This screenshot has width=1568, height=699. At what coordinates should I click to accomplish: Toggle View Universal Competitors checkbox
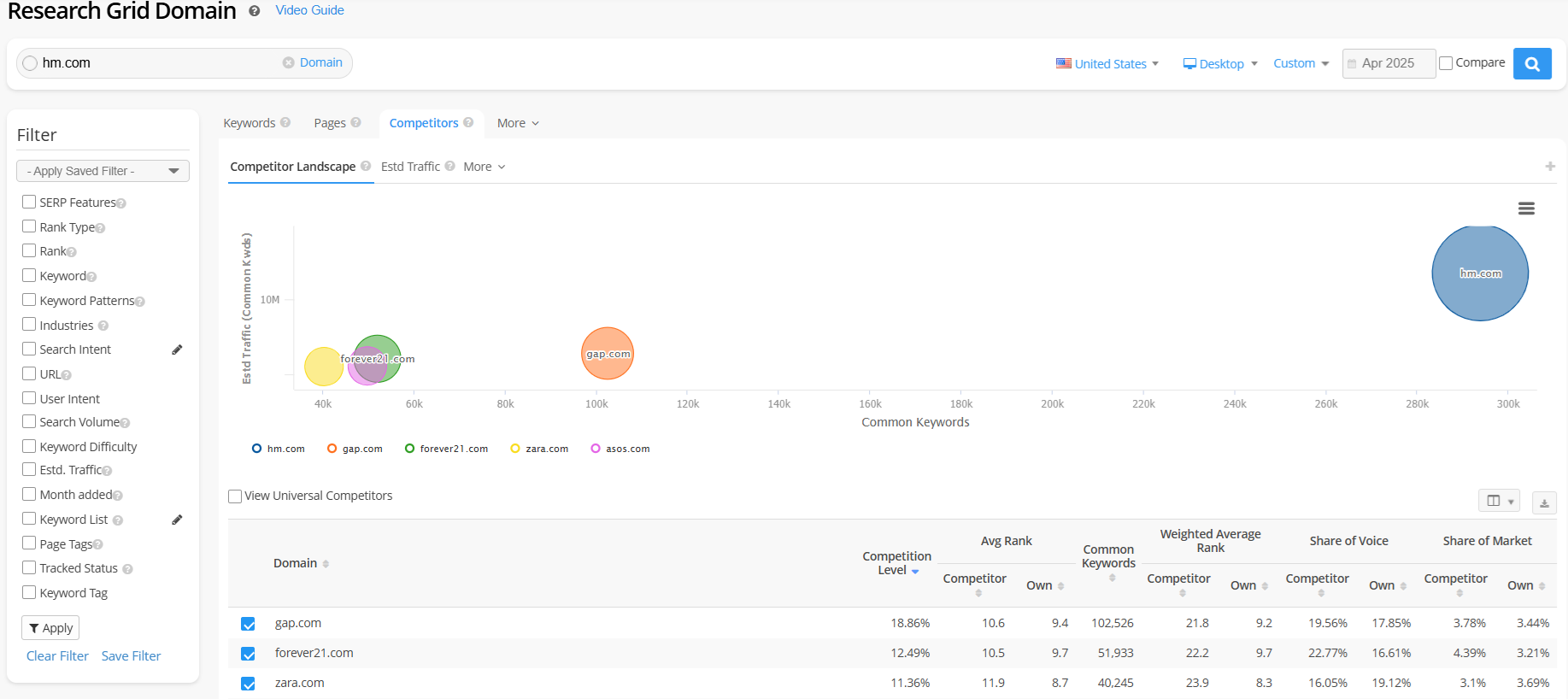[x=235, y=496]
